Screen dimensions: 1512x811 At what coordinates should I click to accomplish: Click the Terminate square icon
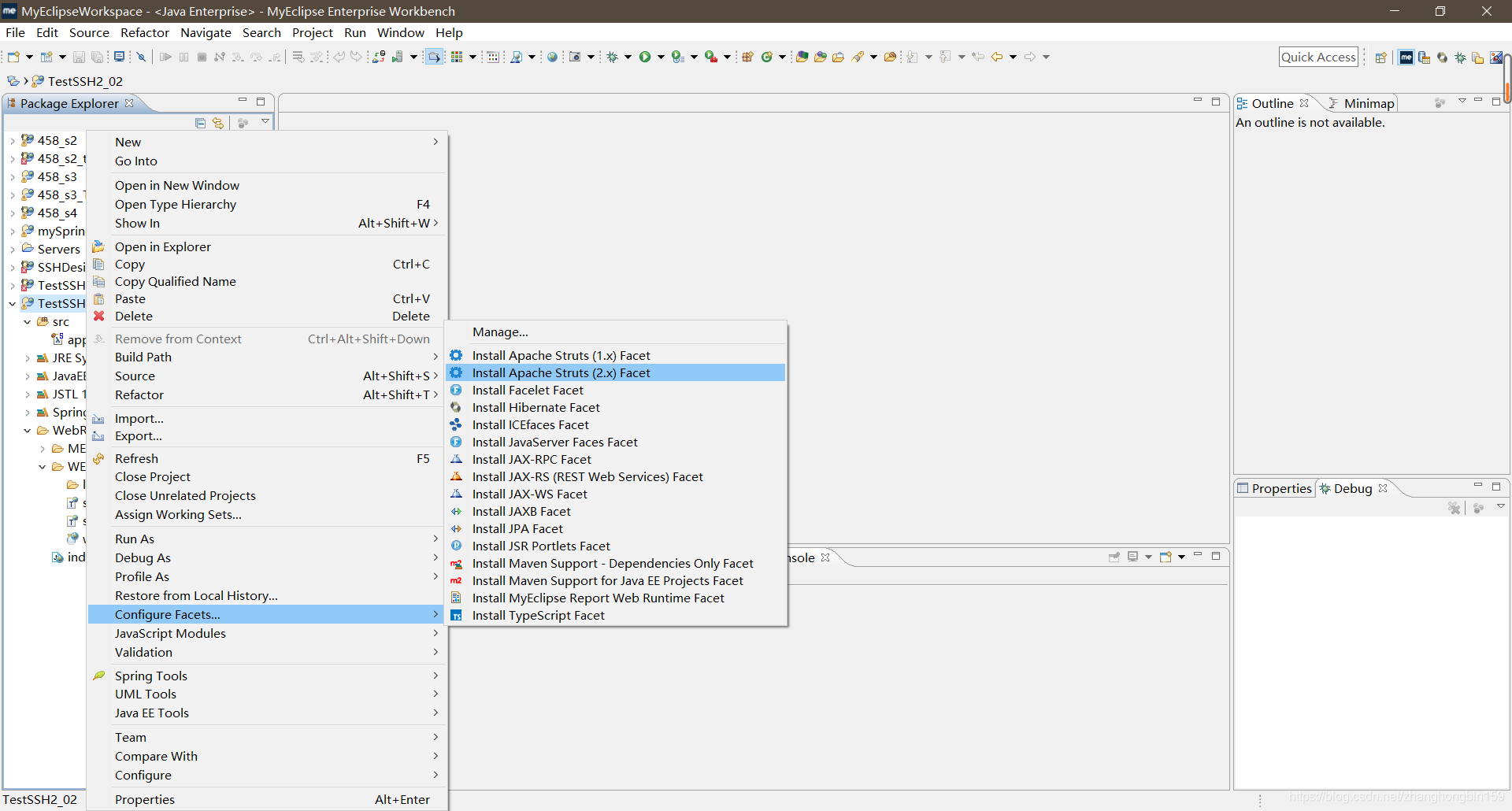coord(202,57)
